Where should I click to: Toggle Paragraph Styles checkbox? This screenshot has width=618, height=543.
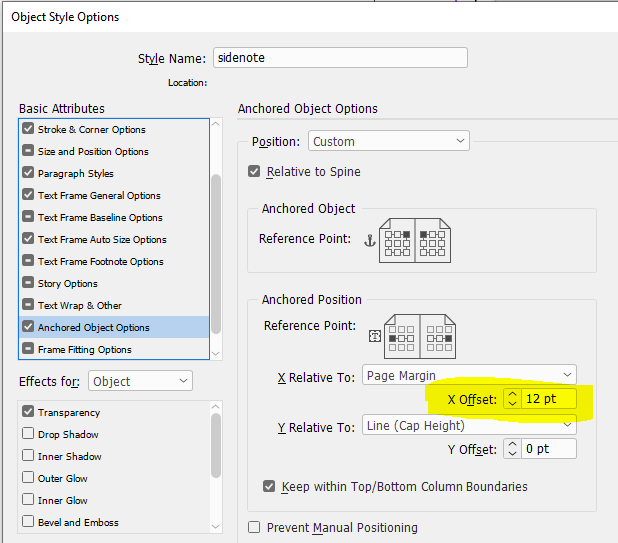[x=28, y=173]
